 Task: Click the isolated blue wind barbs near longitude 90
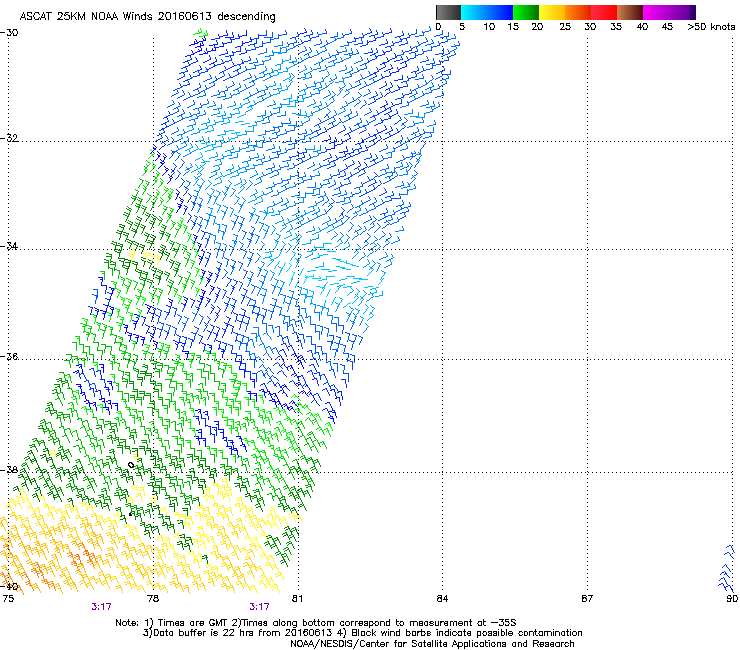click(x=727, y=568)
